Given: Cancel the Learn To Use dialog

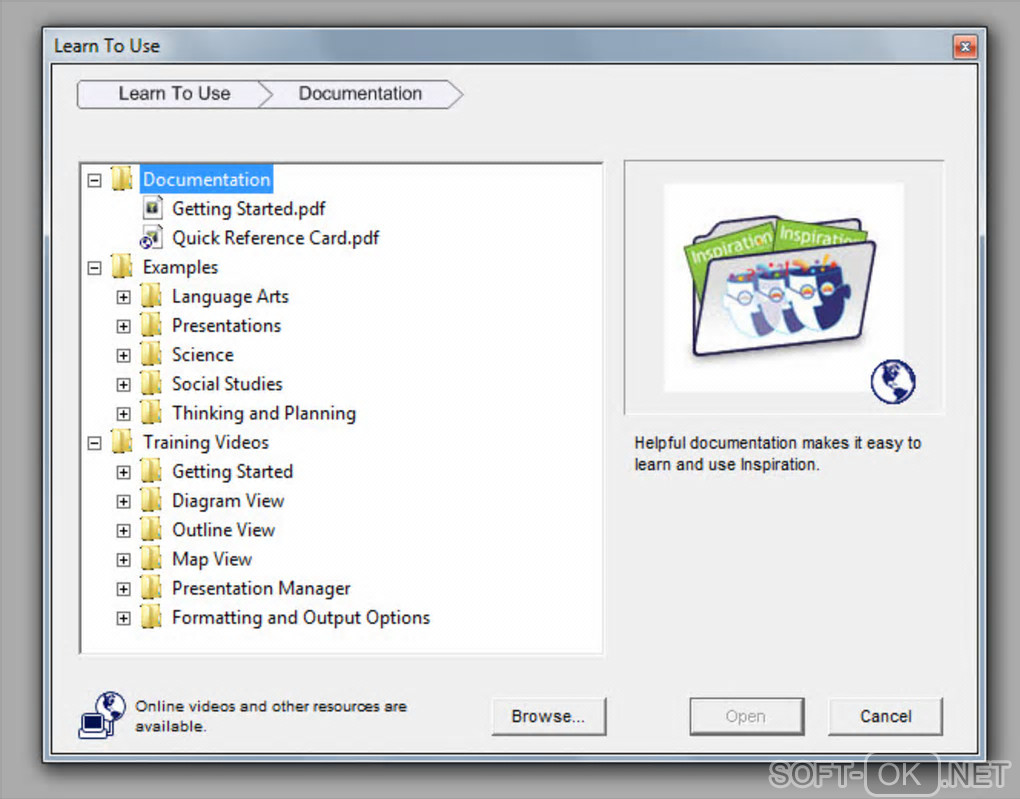Looking at the screenshot, I should (x=885, y=716).
